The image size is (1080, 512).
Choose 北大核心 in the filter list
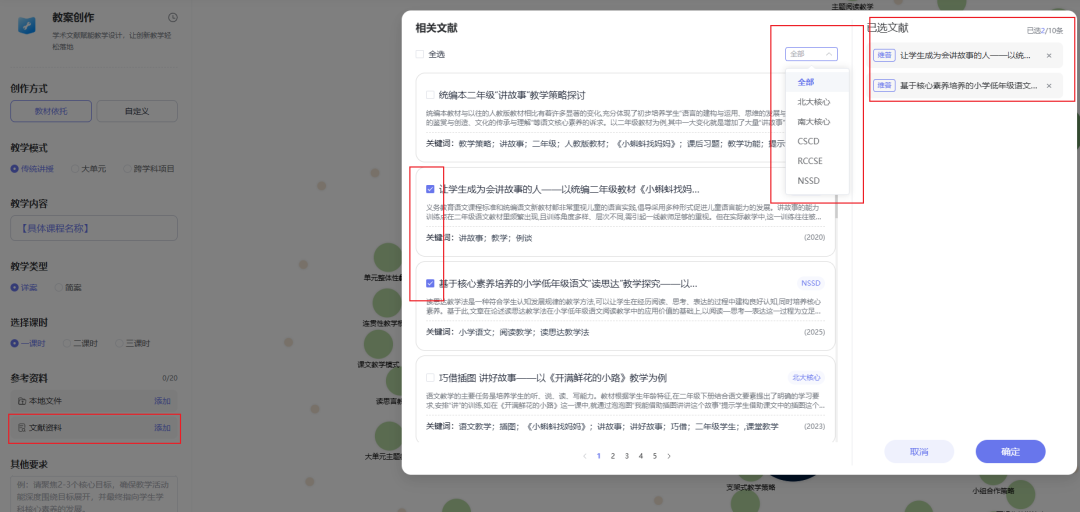point(818,101)
